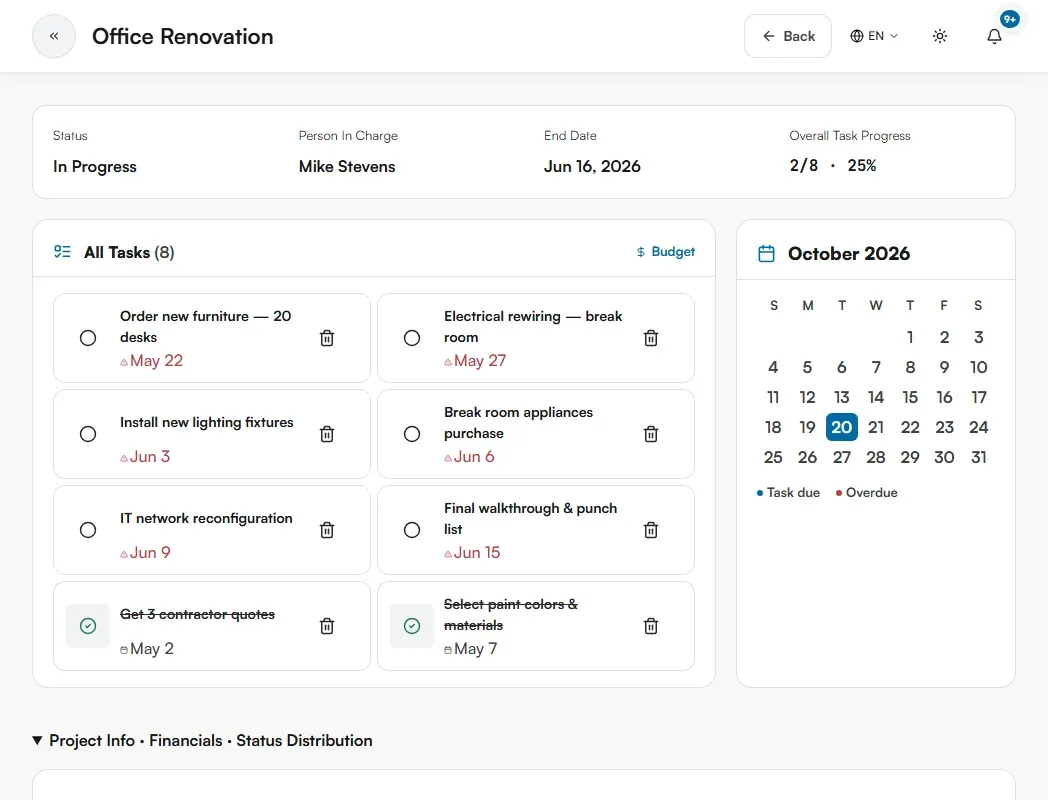Click the Overdue legend label

pos(872,493)
